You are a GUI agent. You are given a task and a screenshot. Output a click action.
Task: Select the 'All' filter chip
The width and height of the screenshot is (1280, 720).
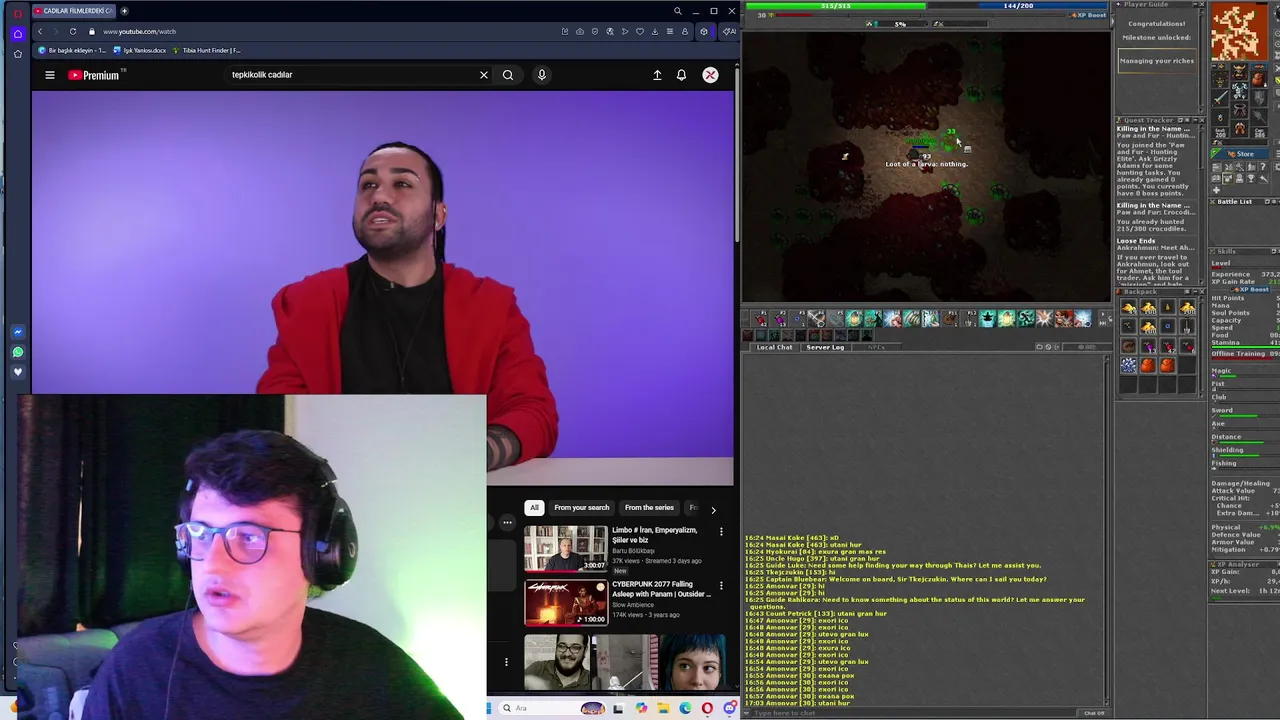(x=534, y=508)
